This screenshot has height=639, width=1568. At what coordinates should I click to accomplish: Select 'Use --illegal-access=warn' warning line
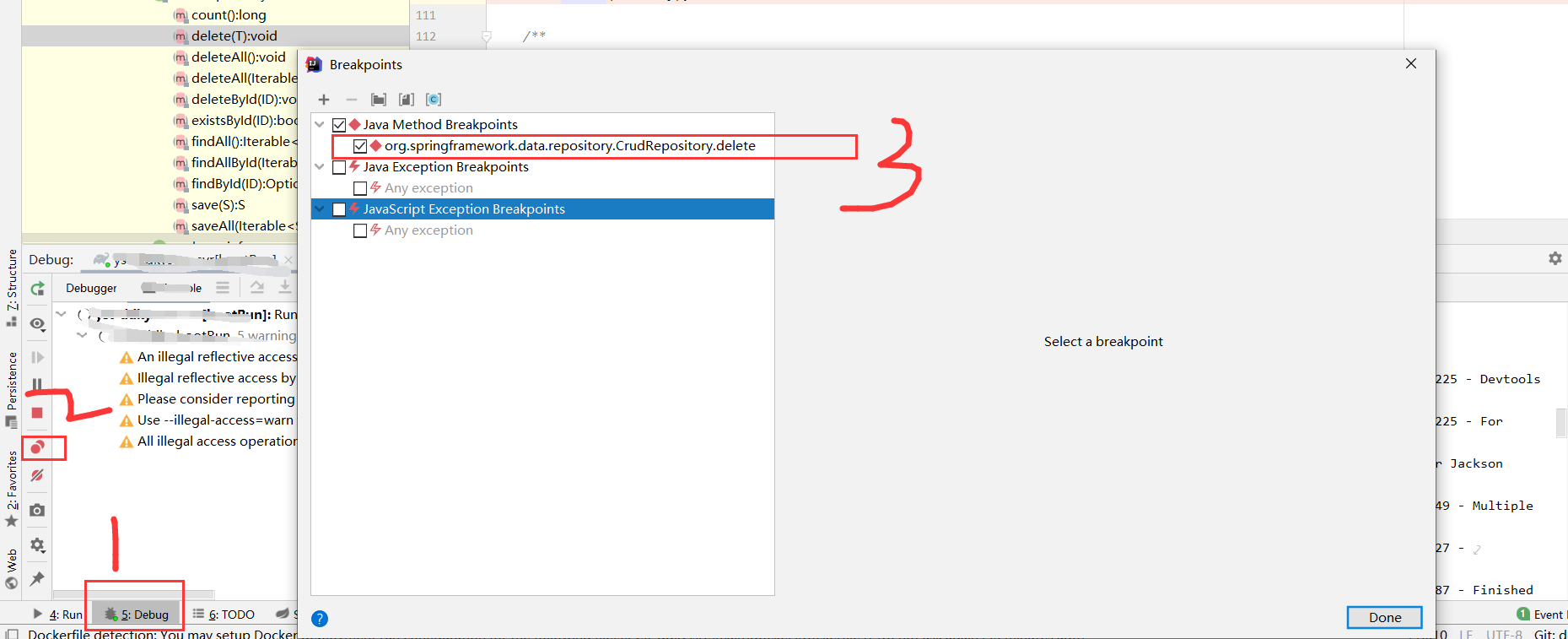click(x=207, y=420)
